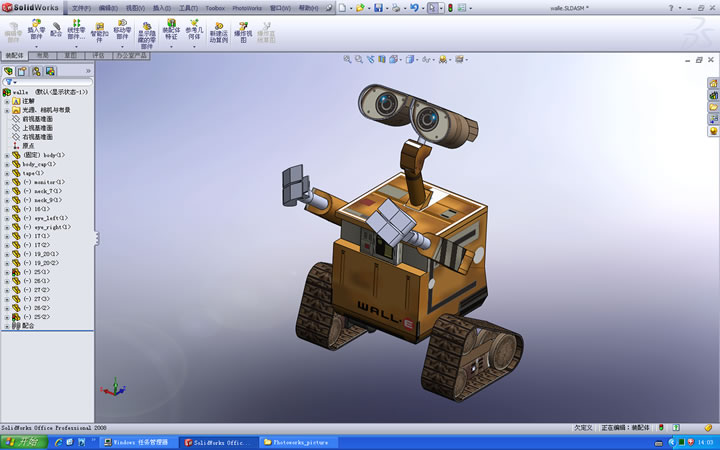Screen dimensions: 720x450
Task: Open the PhotoWorks menu
Action: [247, 8]
